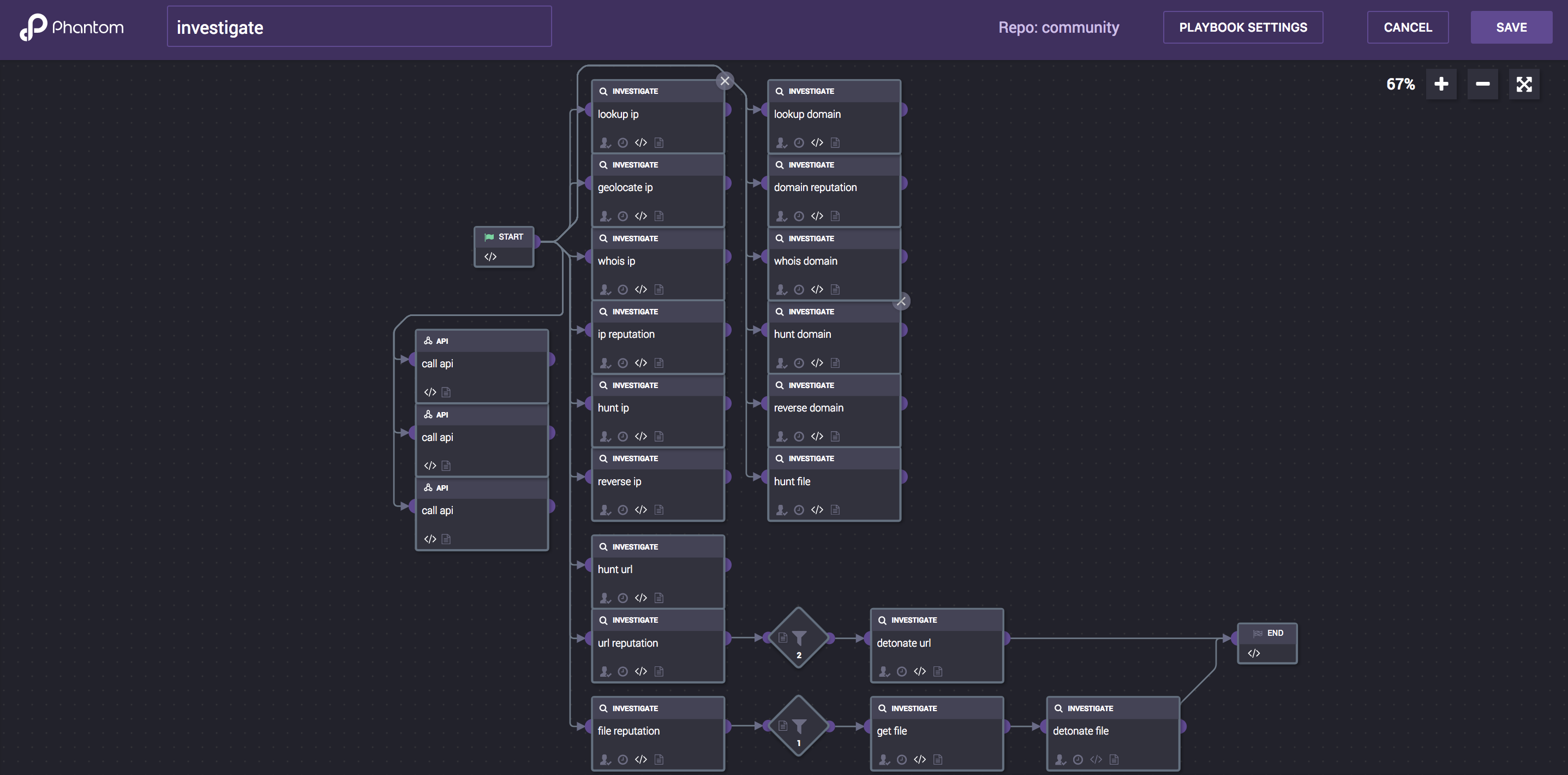Click the X icon on hunt domain block

point(901,301)
